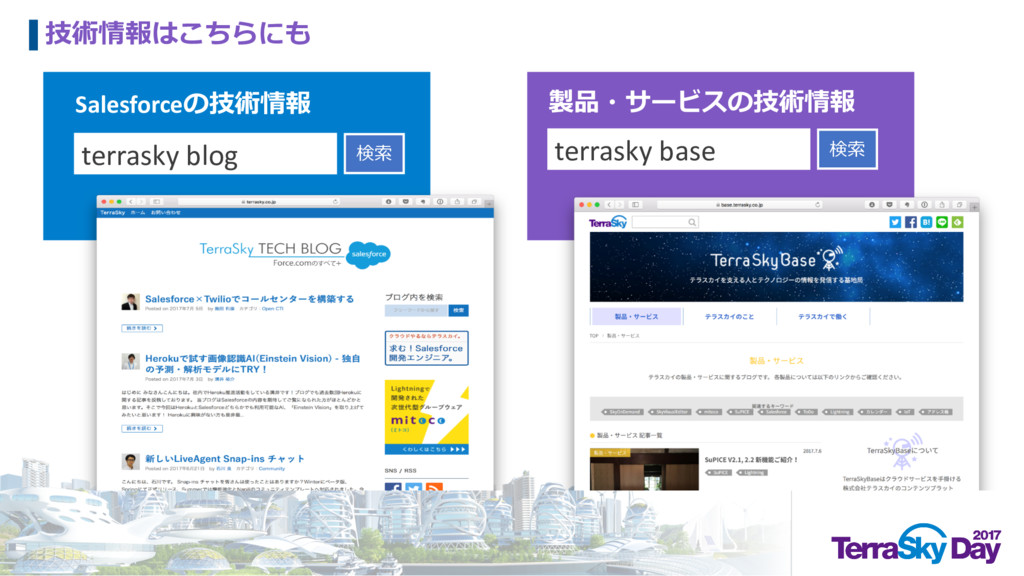The height and width of the screenshot is (576, 1024).
Task: Click the yellow mitoco groupware banner
Action: coord(426,417)
